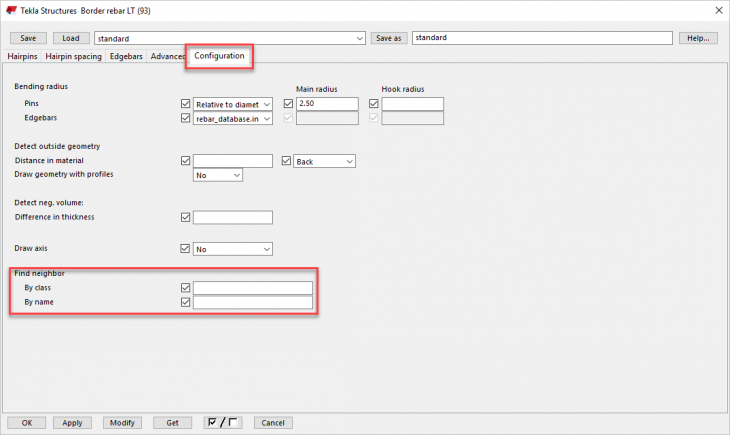
Task: Click the Distance in material field
Action: pyautogui.click(x=233, y=161)
